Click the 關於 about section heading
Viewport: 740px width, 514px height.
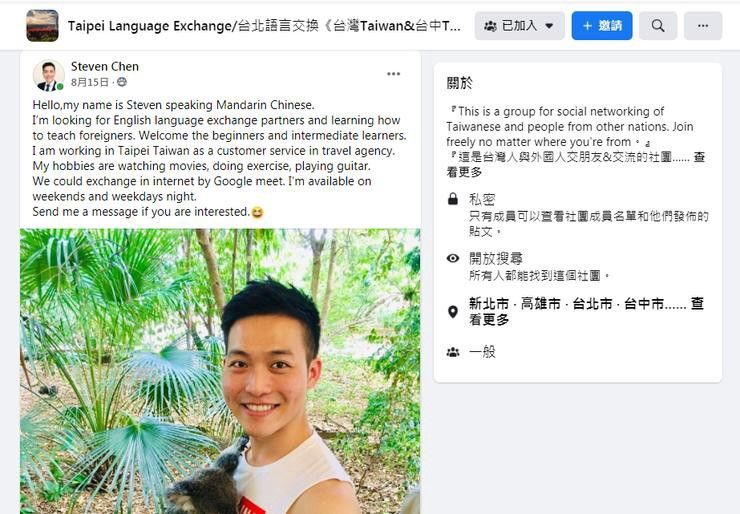[x=459, y=83]
